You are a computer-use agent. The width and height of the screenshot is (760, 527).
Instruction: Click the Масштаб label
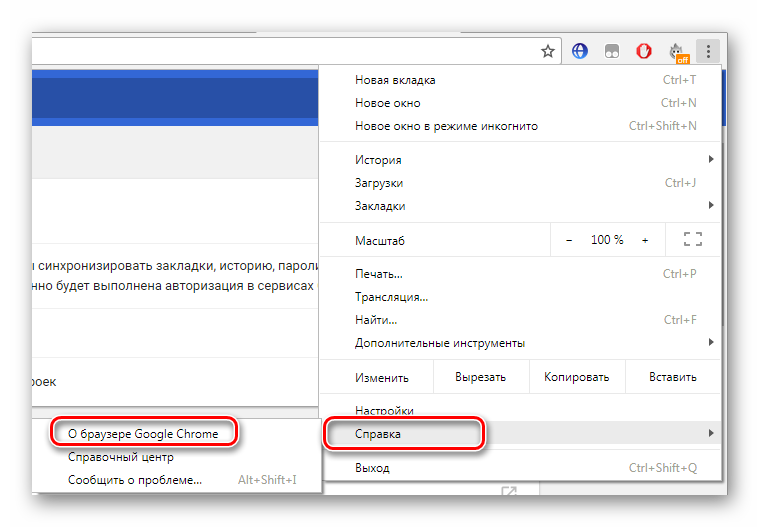tap(380, 240)
